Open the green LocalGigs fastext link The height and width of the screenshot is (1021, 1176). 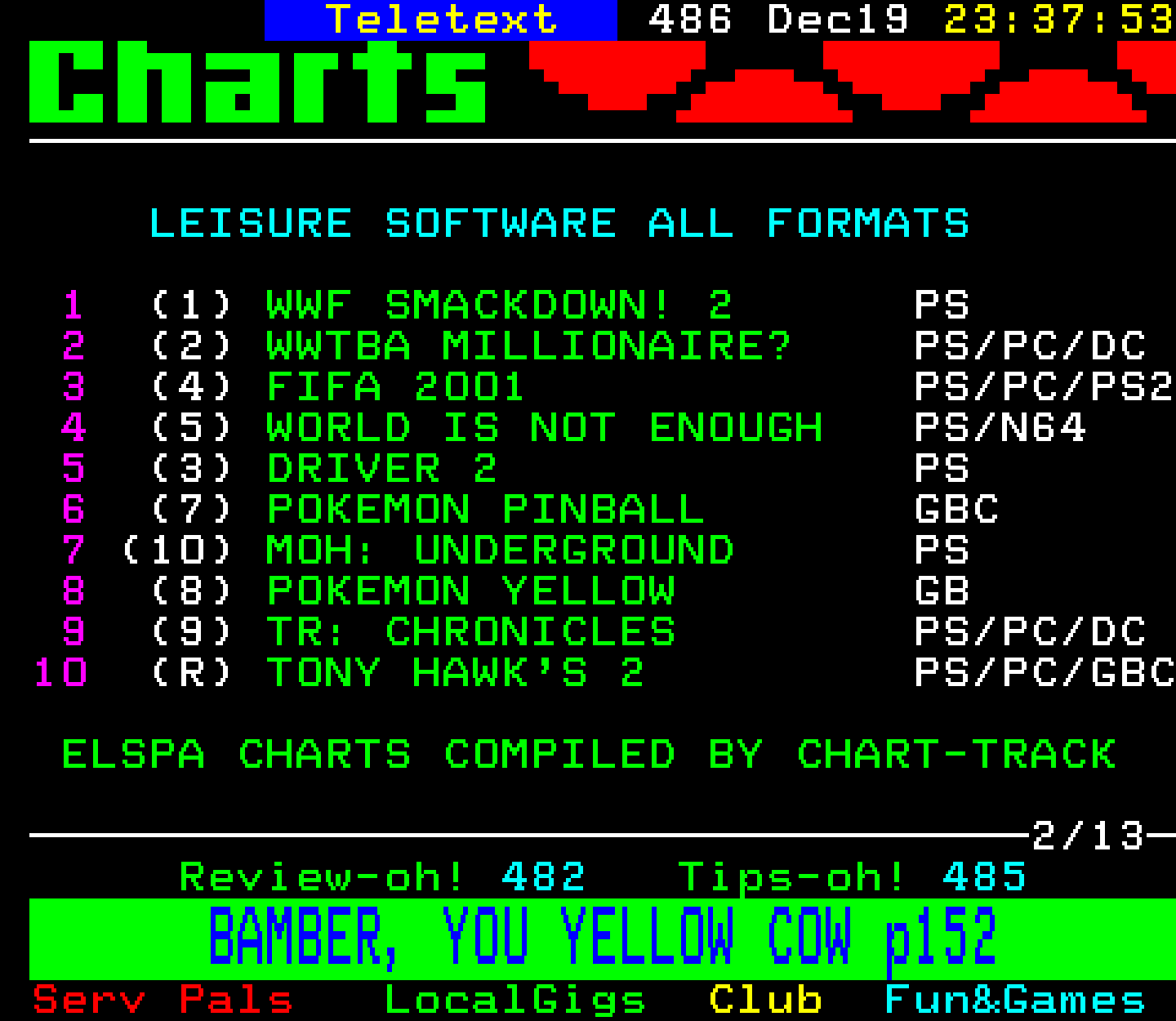[514, 1000]
